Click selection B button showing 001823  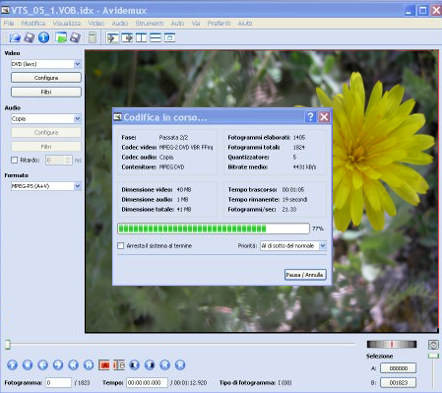pos(398,383)
